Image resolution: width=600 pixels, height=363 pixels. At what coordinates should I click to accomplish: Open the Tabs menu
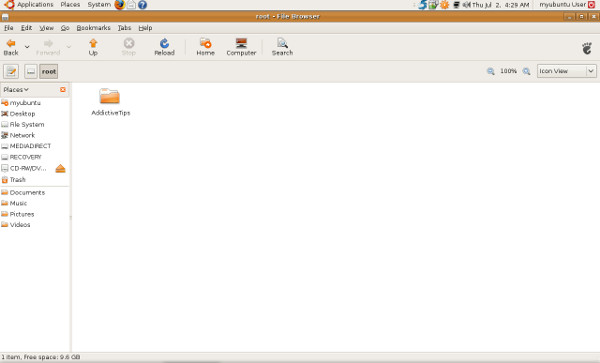124,28
